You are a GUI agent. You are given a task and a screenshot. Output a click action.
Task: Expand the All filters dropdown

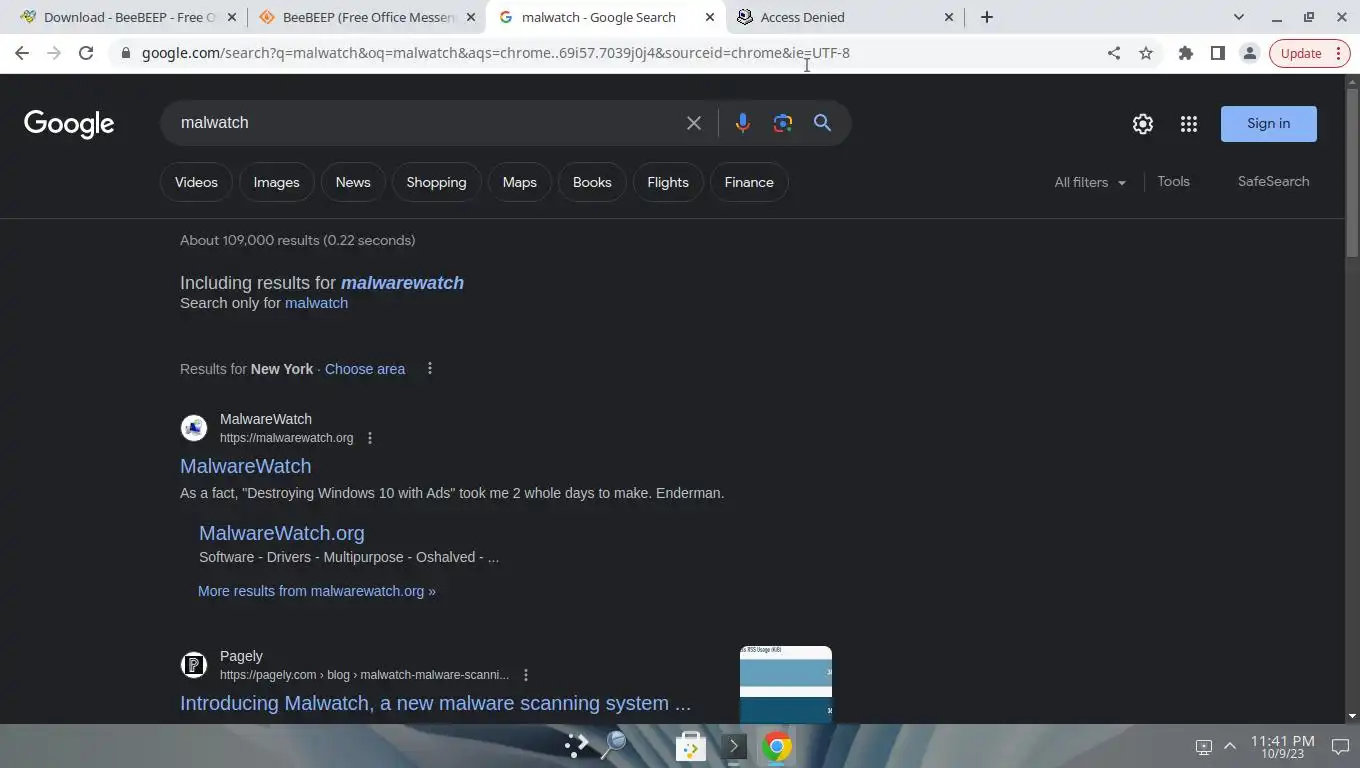pos(1090,182)
